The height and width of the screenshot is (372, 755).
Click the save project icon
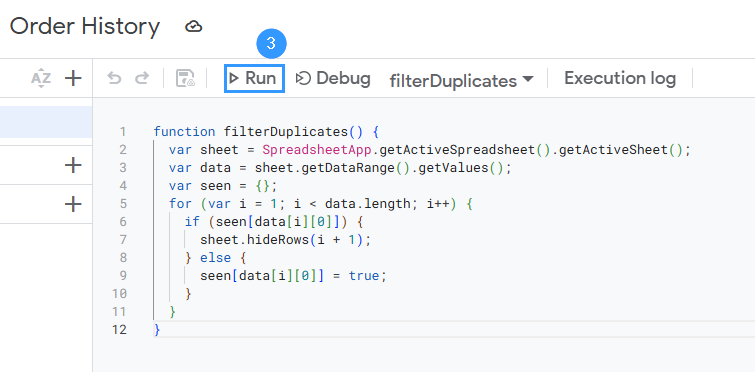tap(185, 78)
